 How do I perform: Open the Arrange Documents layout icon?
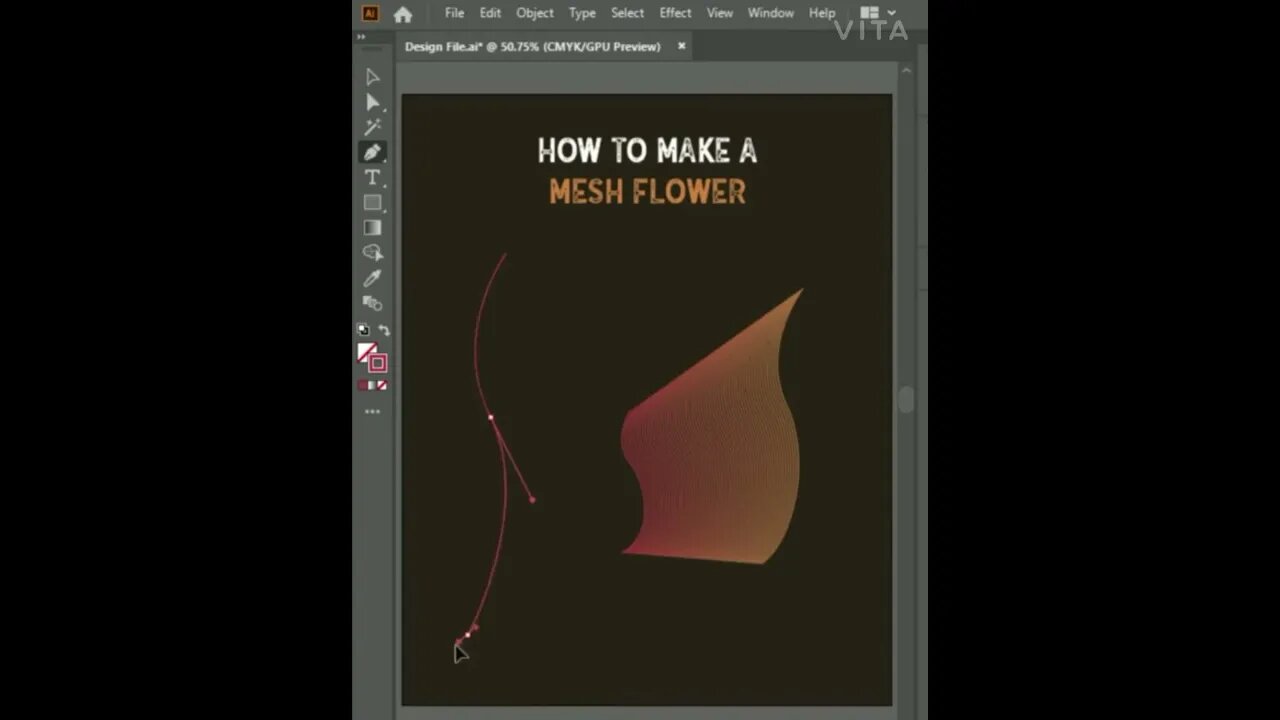click(x=869, y=13)
